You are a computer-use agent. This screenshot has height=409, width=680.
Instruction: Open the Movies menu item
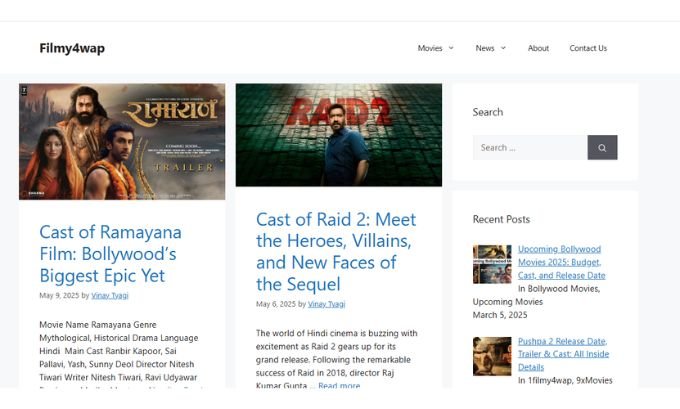pos(430,48)
